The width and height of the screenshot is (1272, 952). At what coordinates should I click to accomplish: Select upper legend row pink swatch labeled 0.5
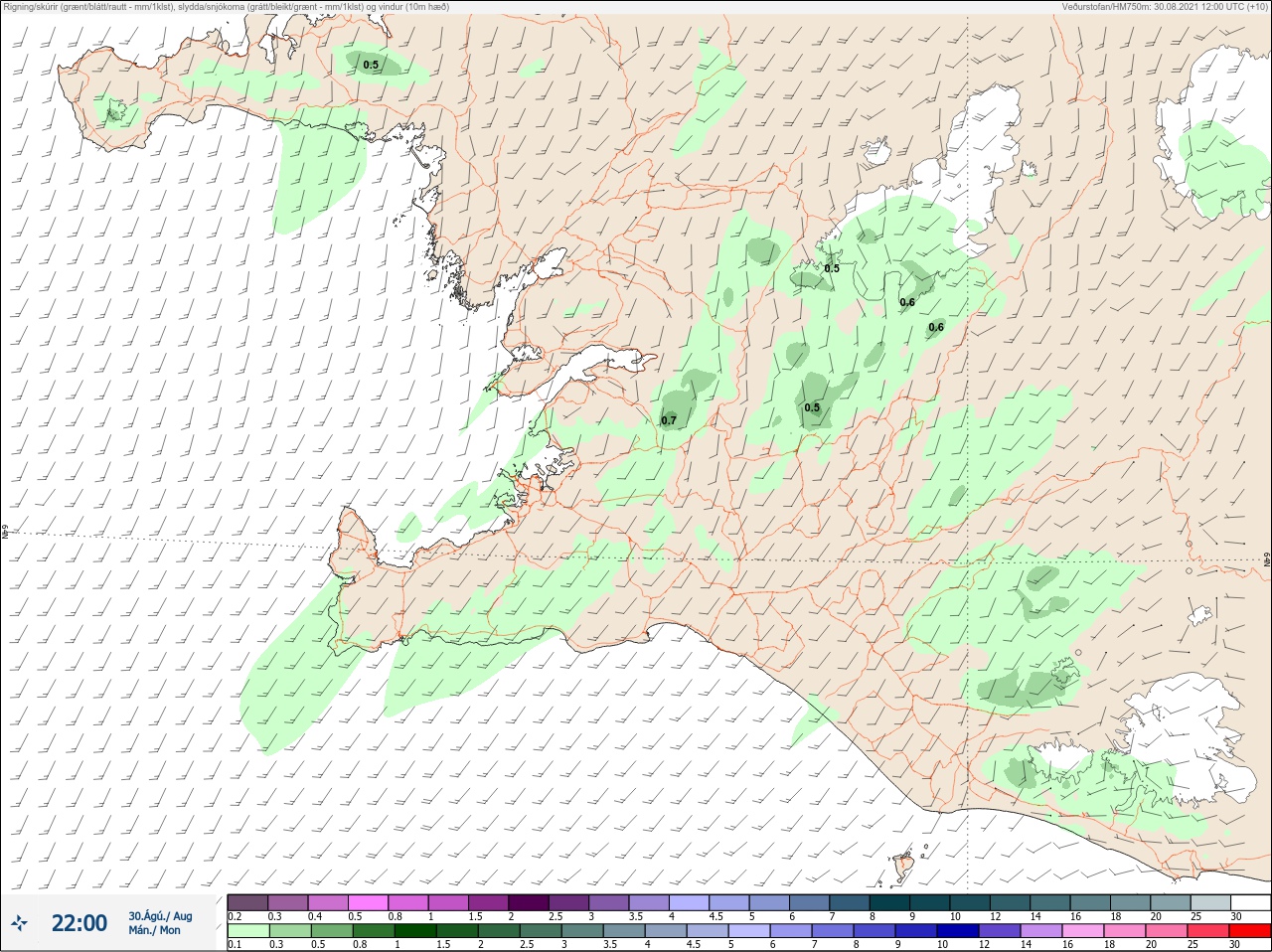point(367,902)
